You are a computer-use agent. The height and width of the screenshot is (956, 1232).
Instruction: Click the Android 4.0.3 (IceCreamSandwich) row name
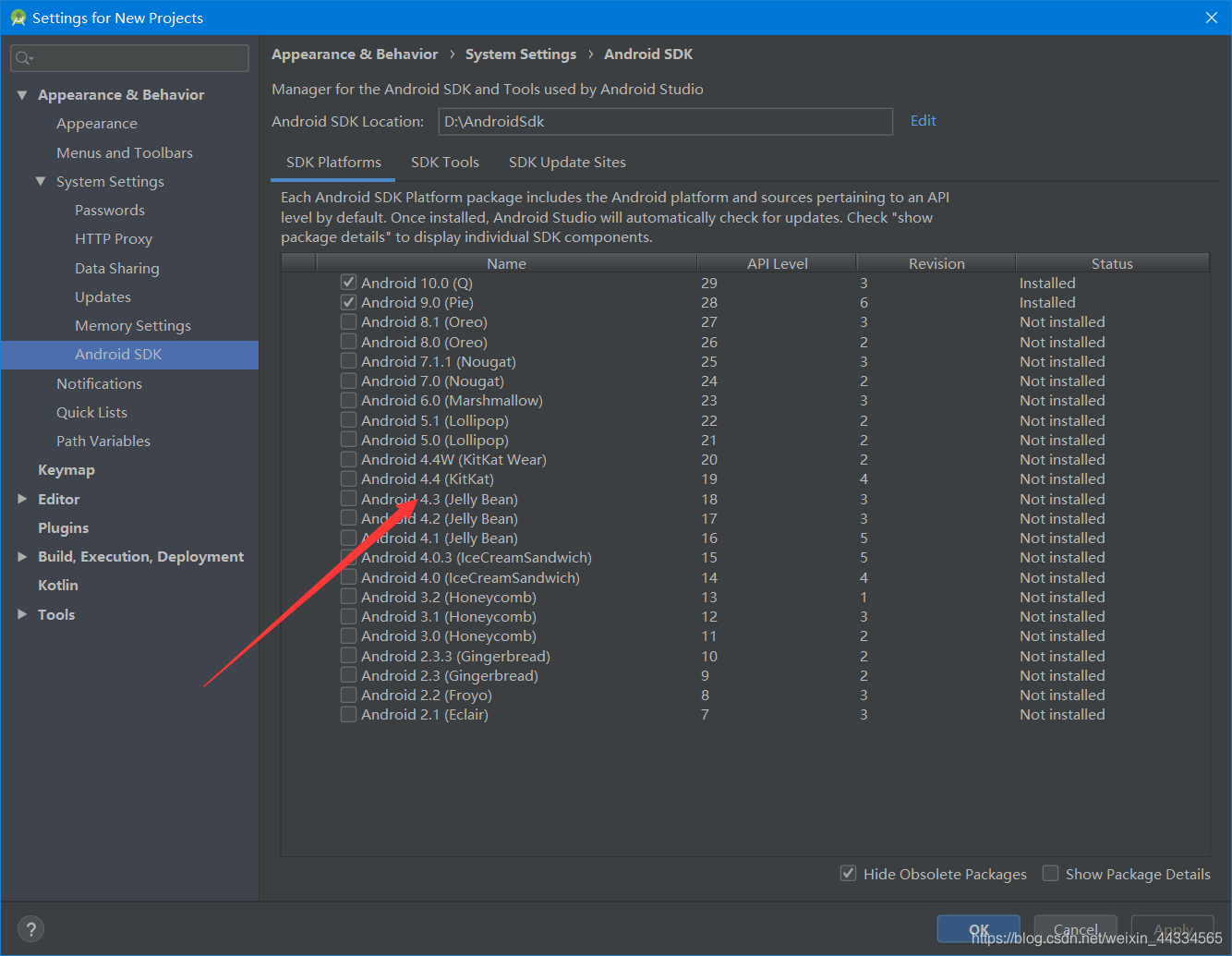tap(477, 558)
